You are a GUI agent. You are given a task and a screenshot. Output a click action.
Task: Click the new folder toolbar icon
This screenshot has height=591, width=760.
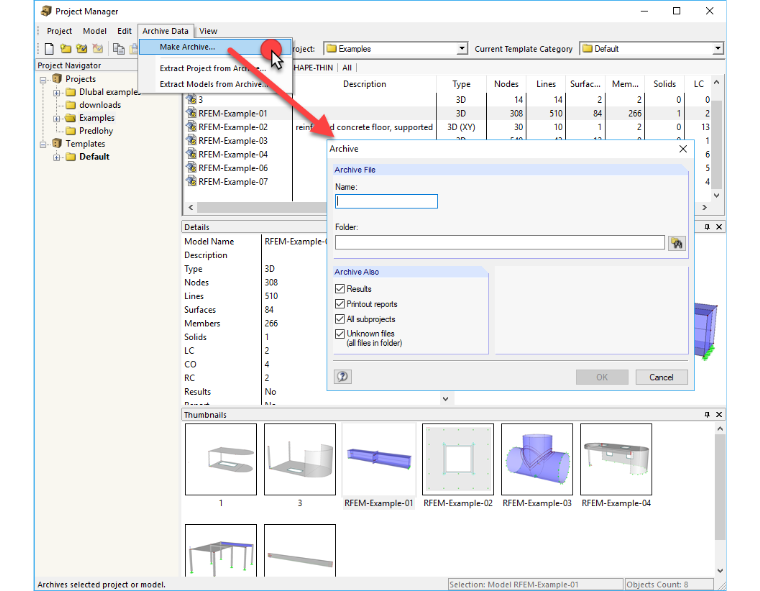point(65,48)
